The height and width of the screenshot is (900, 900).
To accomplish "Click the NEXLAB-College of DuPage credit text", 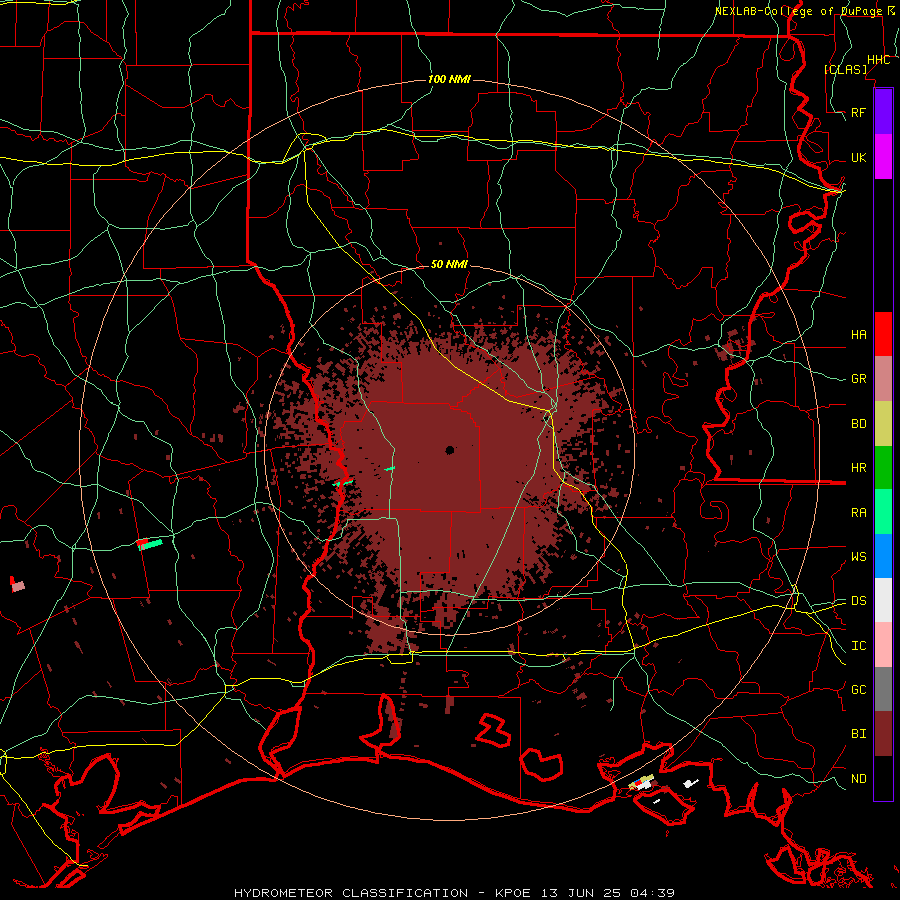I will pos(799,11).
